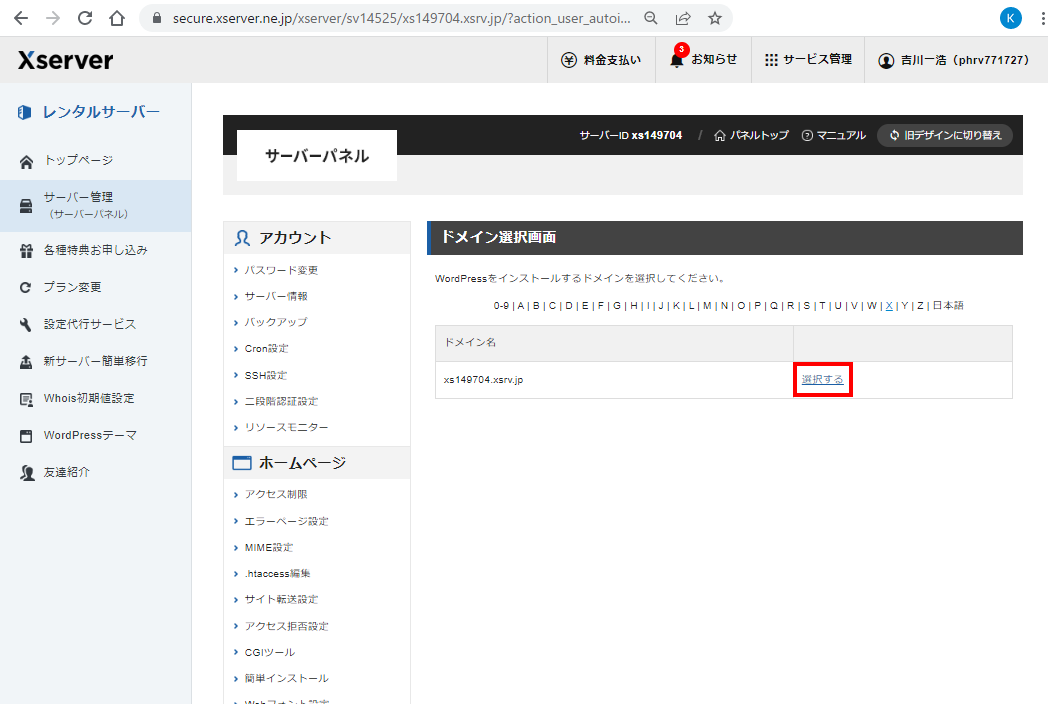The height and width of the screenshot is (704, 1048).
Task: Open the 料金支払い payment button
Action: [601, 60]
